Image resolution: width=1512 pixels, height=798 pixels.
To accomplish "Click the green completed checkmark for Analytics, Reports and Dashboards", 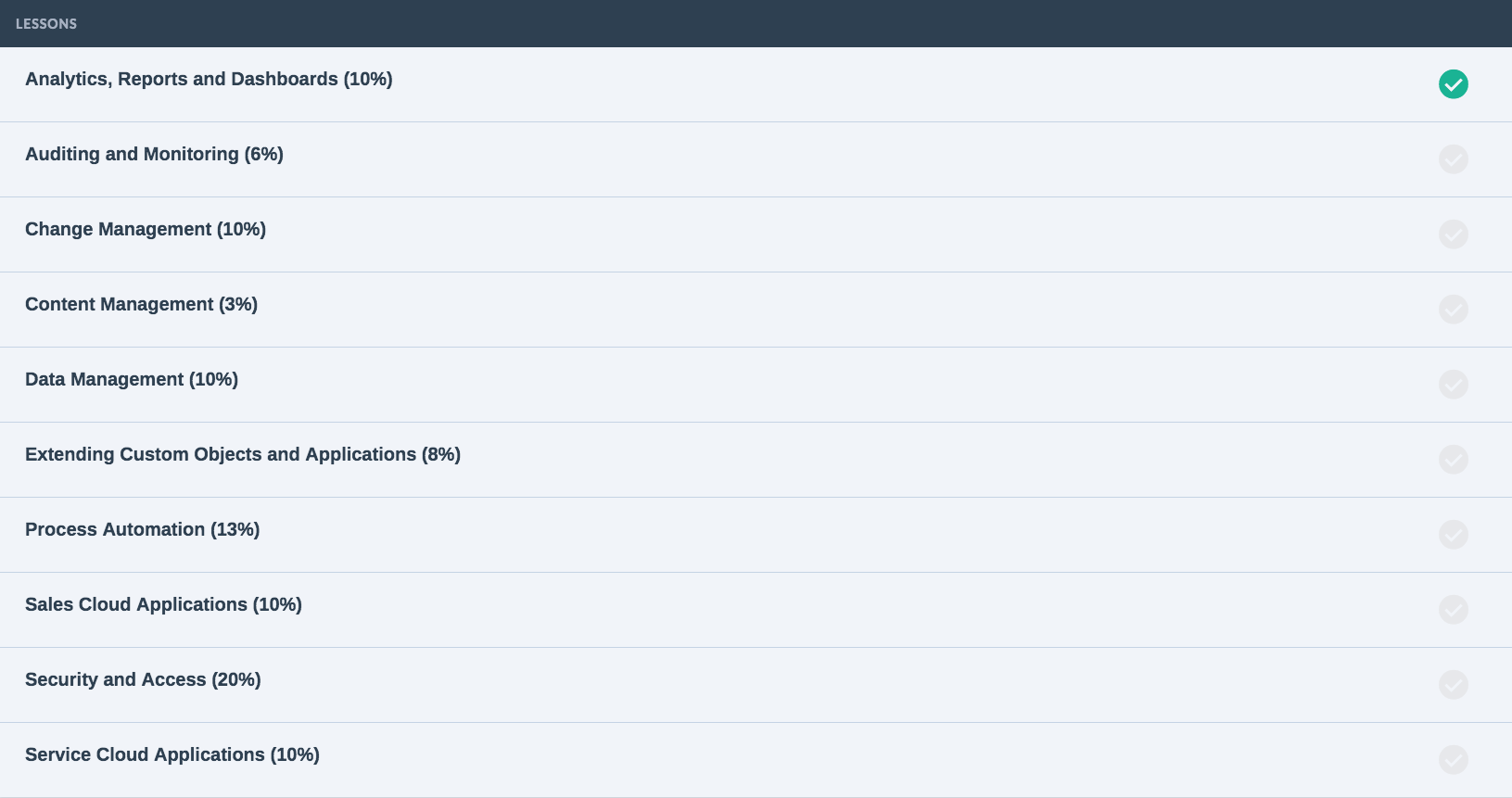I will 1453,84.
